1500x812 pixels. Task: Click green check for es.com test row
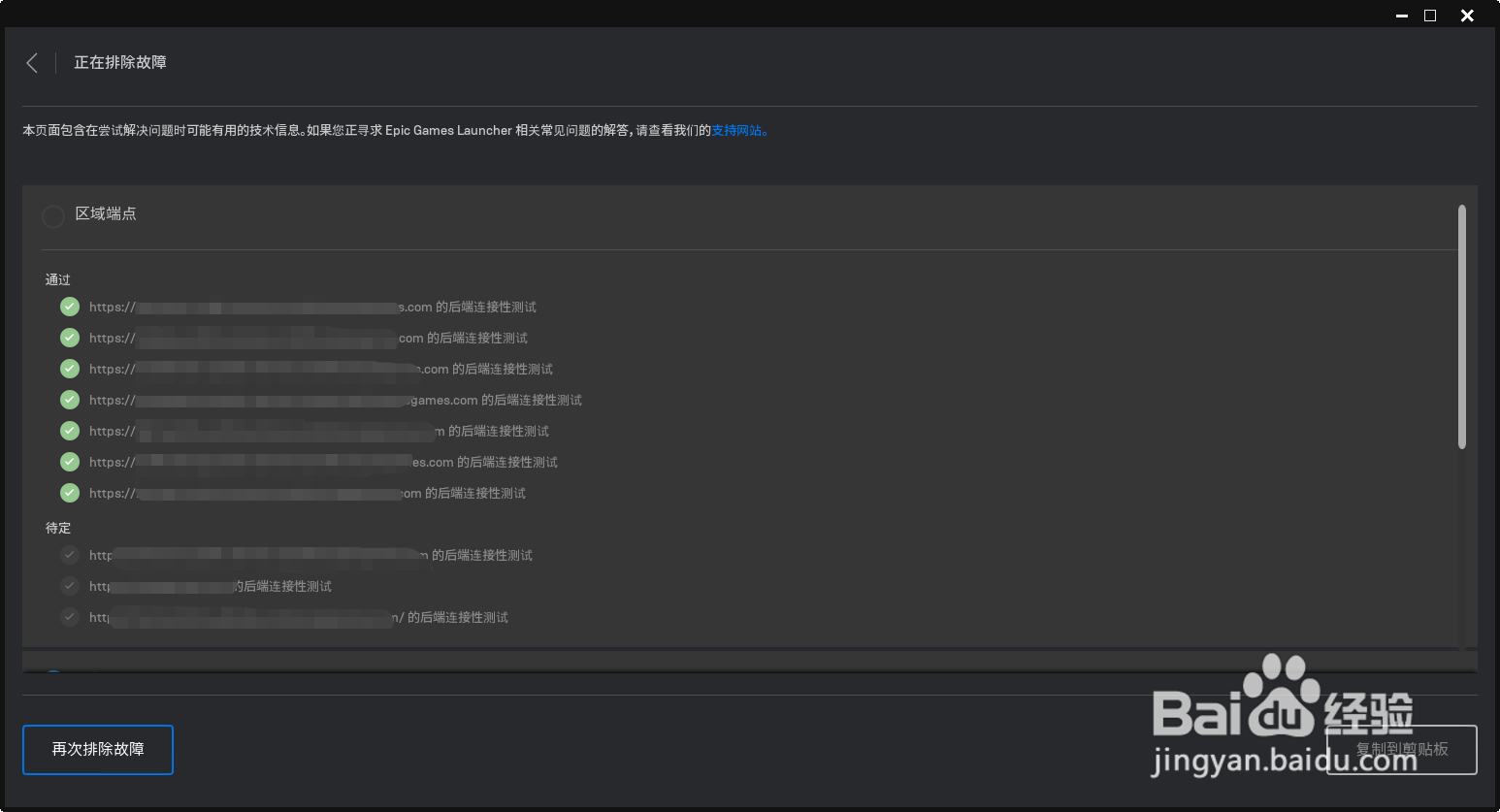pos(70,462)
